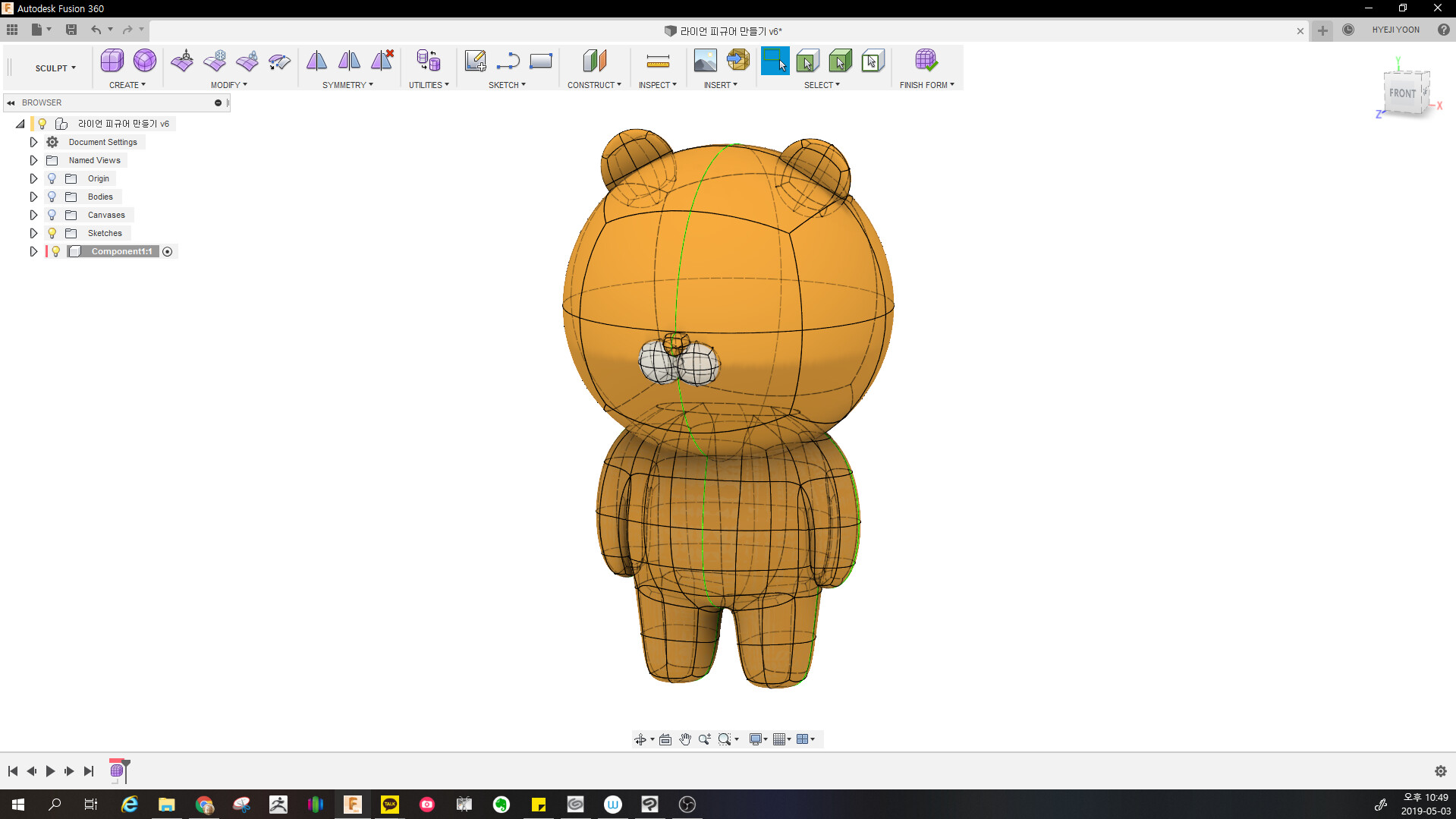
Task: Select the sketch Rectangle tool
Action: click(540, 61)
